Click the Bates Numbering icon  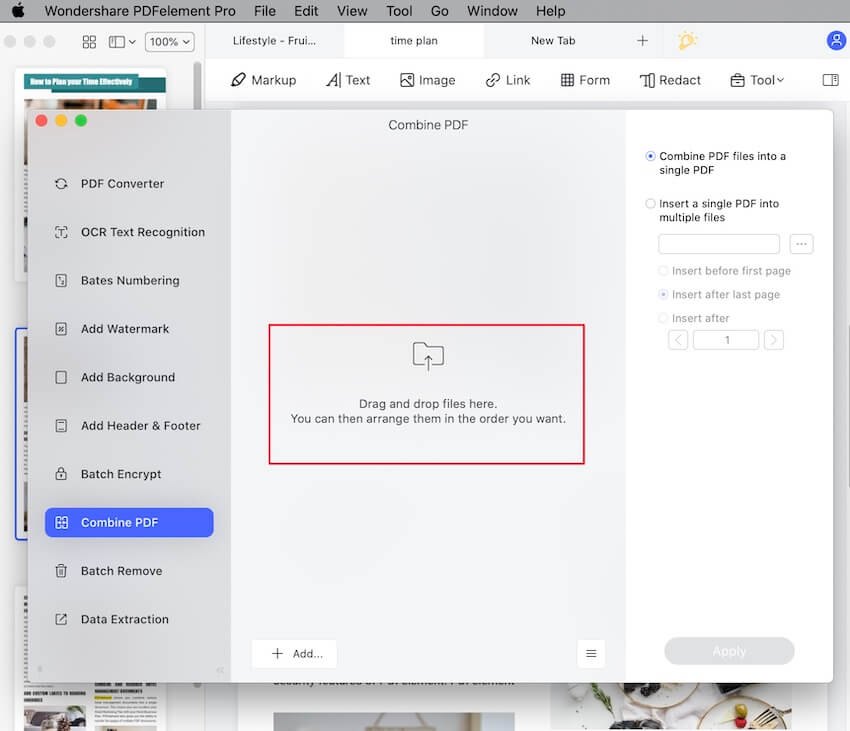click(x=61, y=280)
